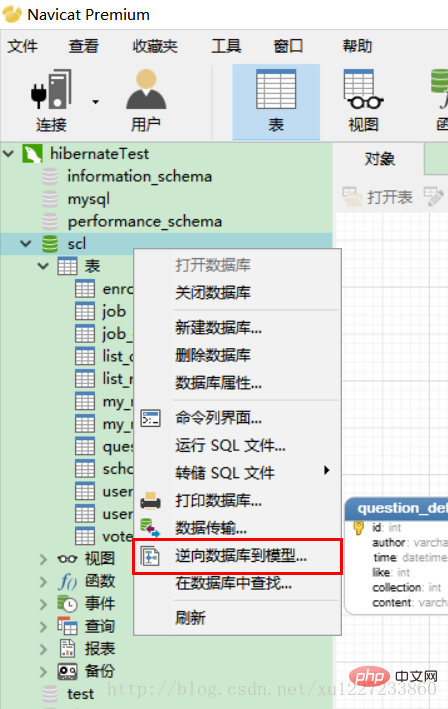Click the 逆向数据库到模型 model icon
448x709 pixels.
click(150, 556)
